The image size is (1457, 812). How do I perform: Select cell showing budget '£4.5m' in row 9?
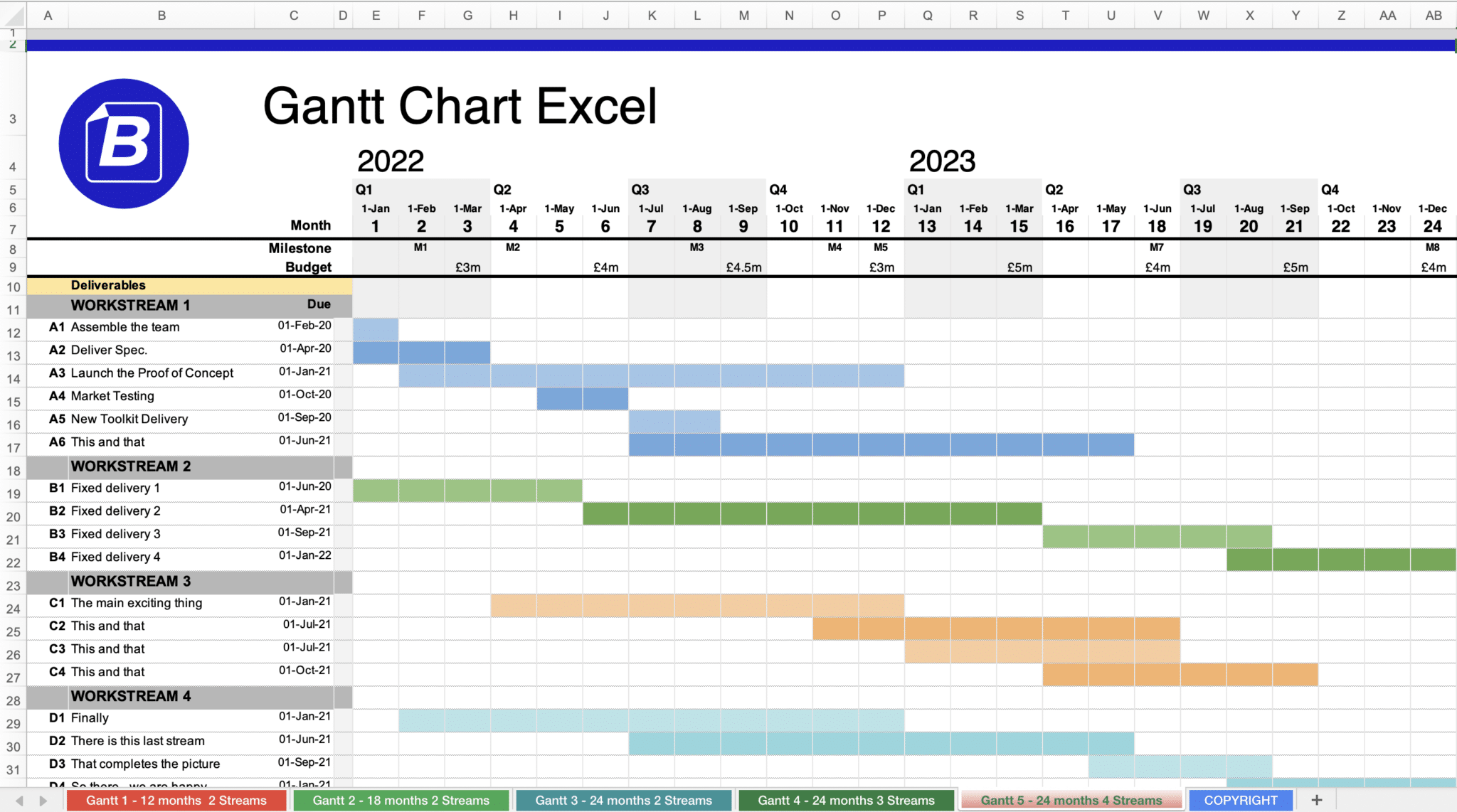(740, 267)
